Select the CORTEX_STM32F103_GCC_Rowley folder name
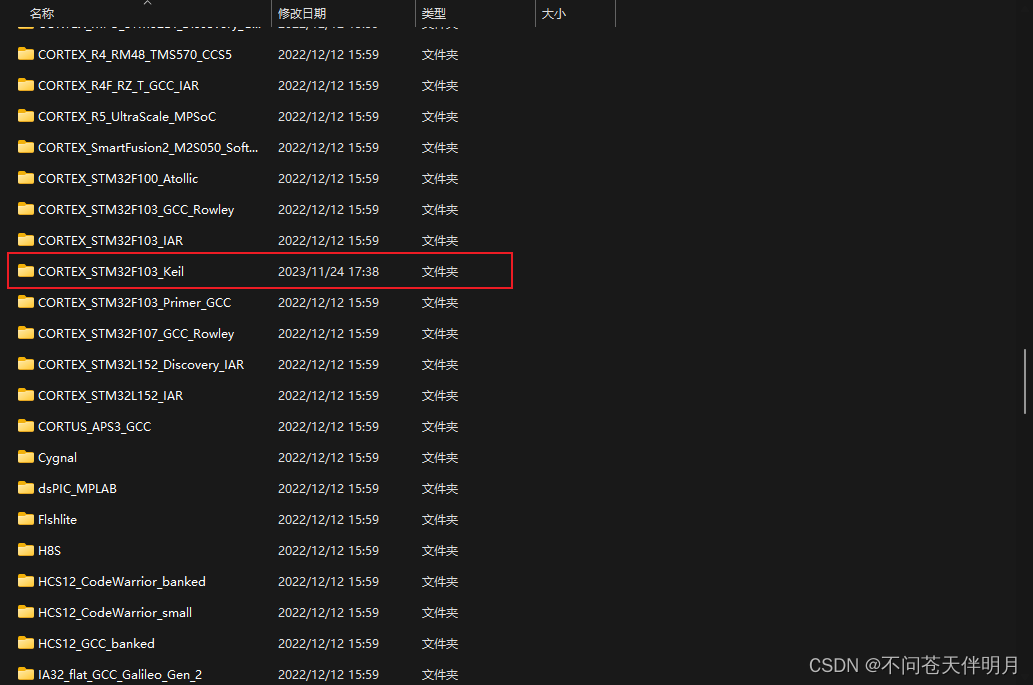Screen dimensions: 1033x685 pos(136,209)
